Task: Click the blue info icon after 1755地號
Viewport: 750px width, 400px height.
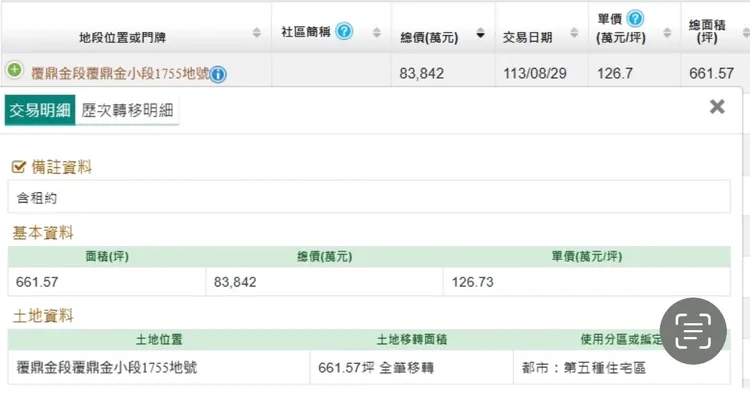Action: pos(218,75)
